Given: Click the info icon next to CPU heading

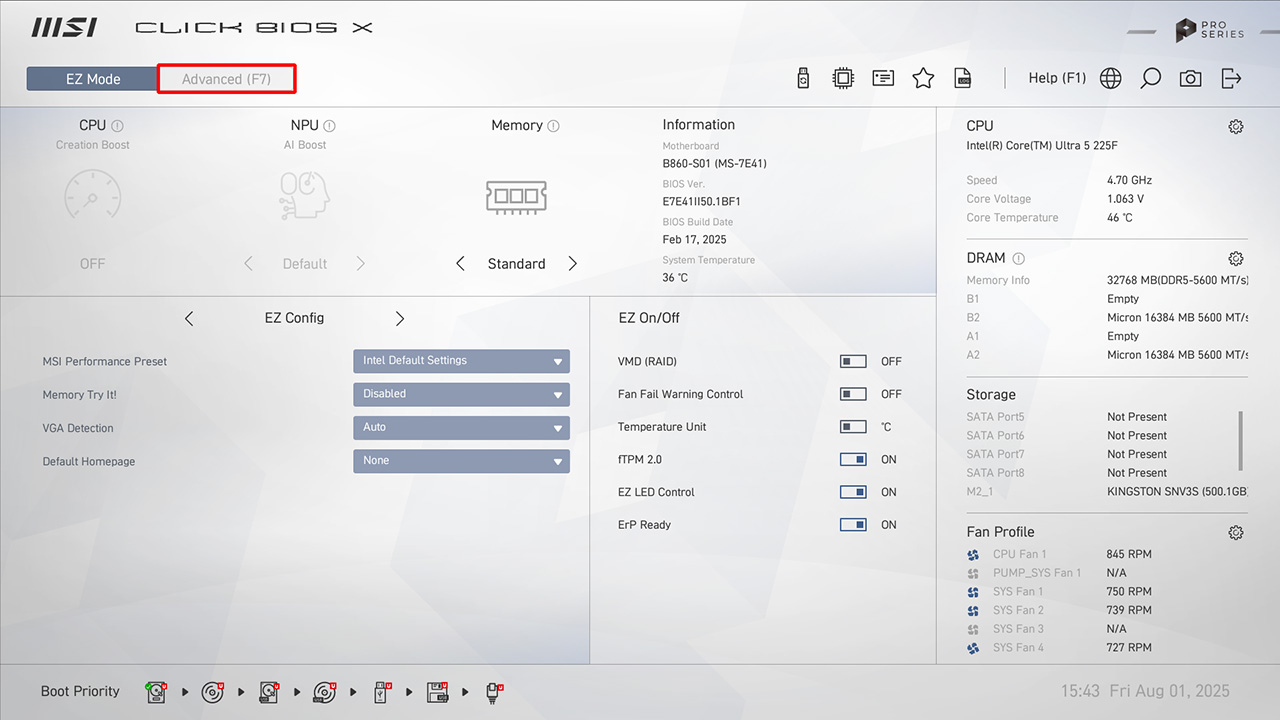Looking at the screenshot, I should (x=118, y=126).
